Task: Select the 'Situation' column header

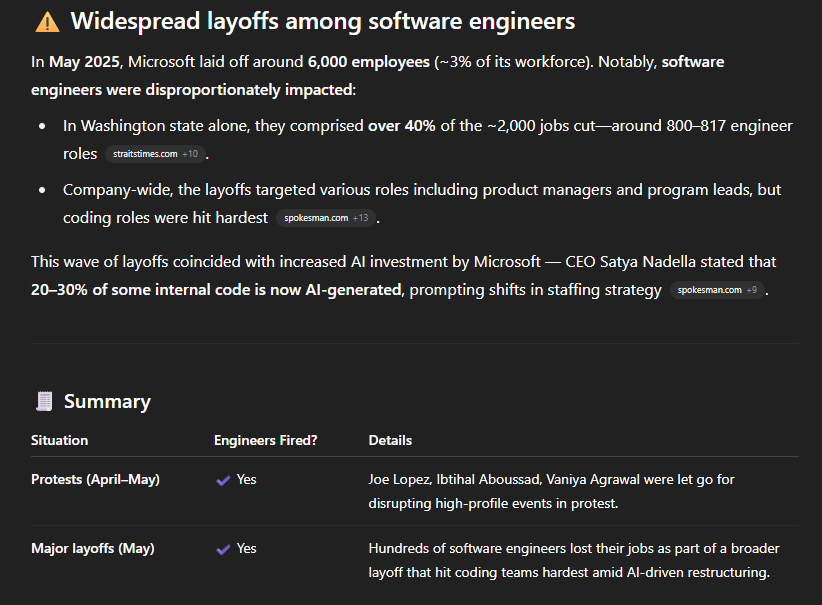Action: pos(59,440)
